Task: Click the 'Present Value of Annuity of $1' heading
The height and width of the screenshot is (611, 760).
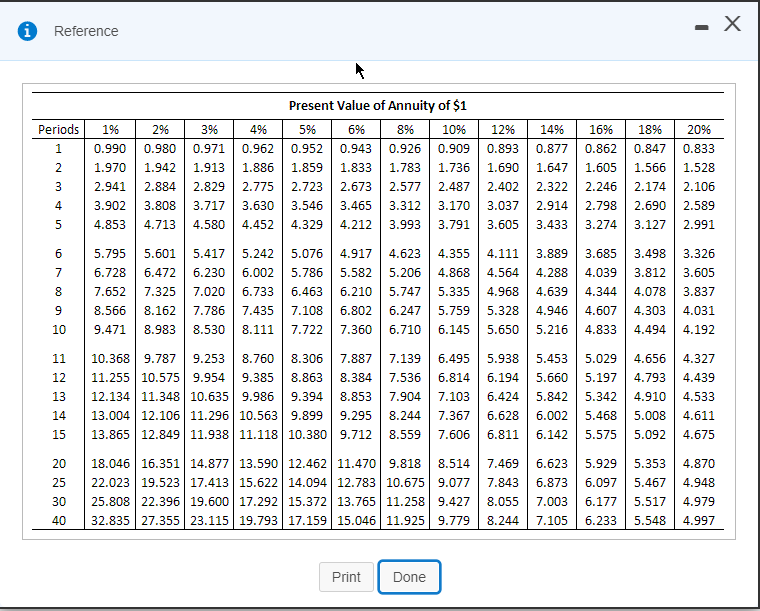Action: 378,106
